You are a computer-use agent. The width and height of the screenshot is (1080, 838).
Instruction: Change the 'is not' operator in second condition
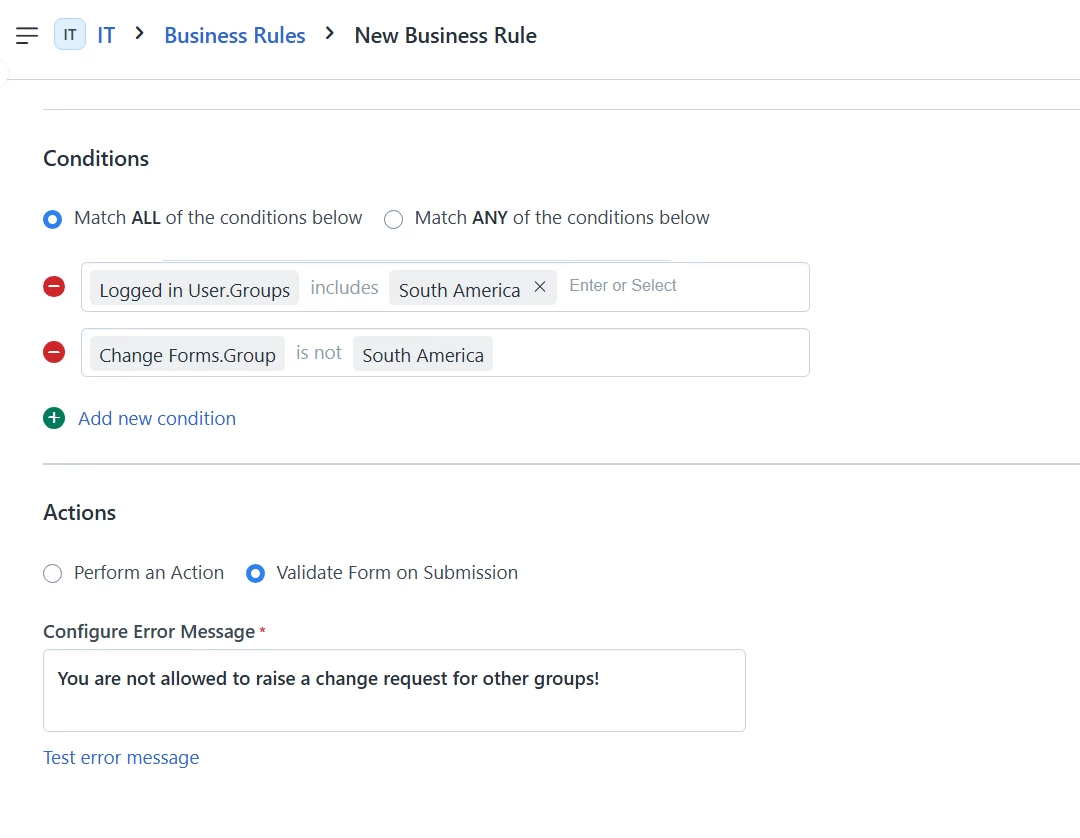(319, 353)
